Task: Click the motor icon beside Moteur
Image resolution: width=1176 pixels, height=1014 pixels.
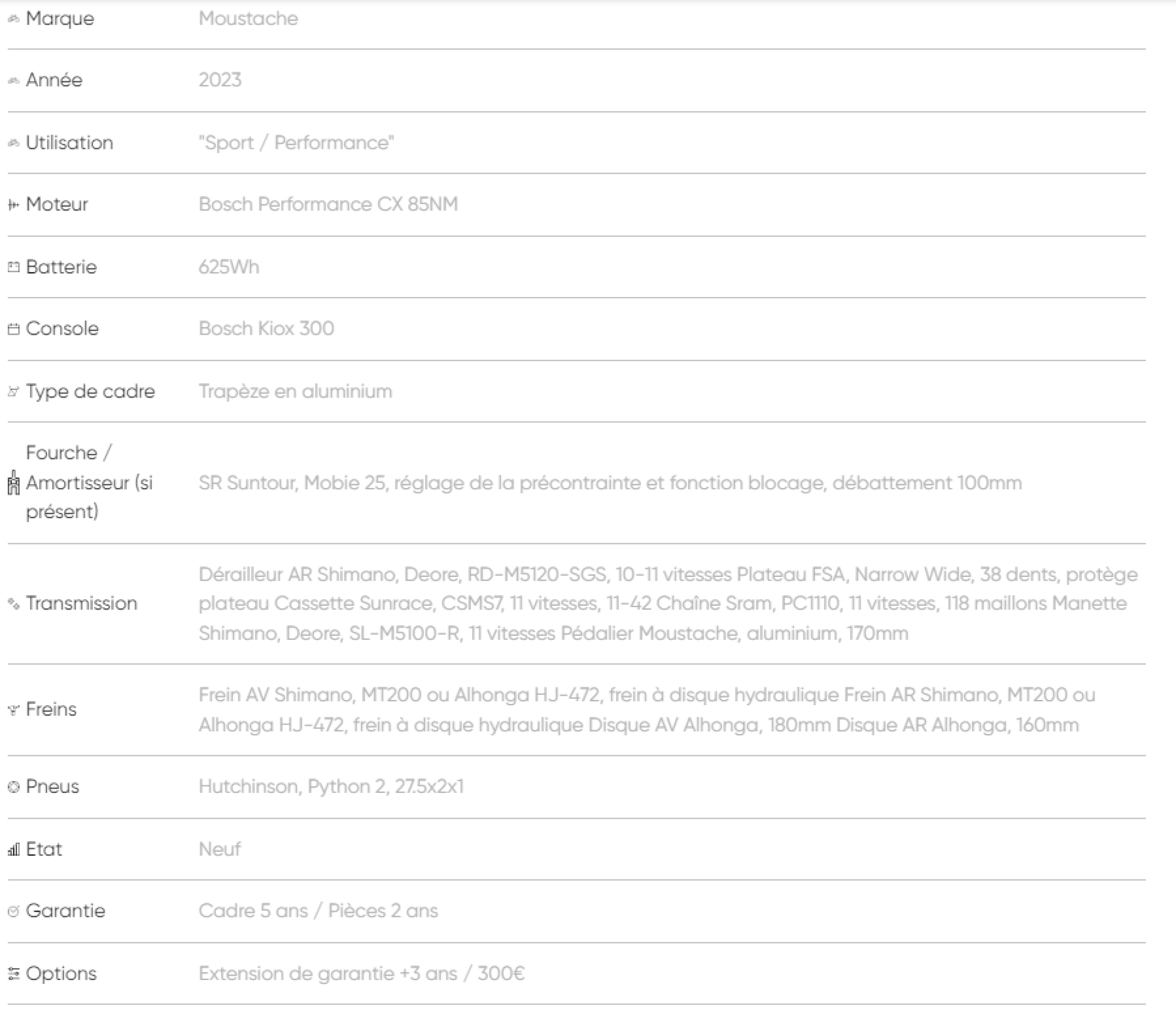Action: coord(14,205)
